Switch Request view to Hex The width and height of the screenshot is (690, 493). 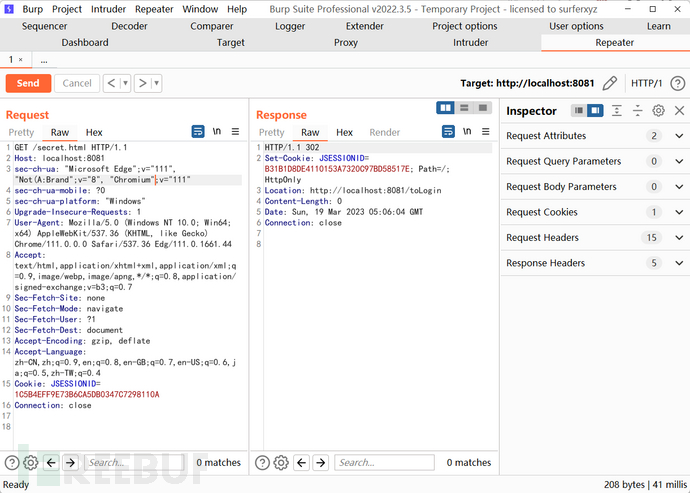pyautogui.click(x=94, y=132)
